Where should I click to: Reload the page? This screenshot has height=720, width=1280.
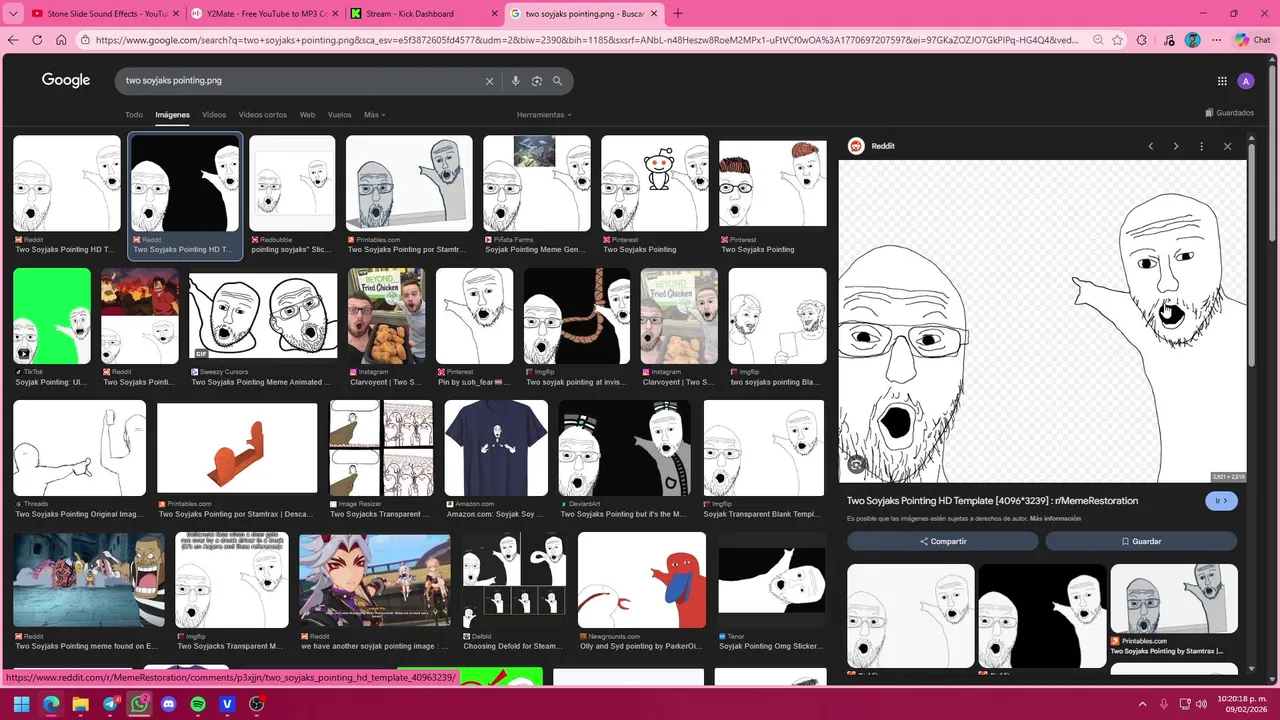[37, 40]
